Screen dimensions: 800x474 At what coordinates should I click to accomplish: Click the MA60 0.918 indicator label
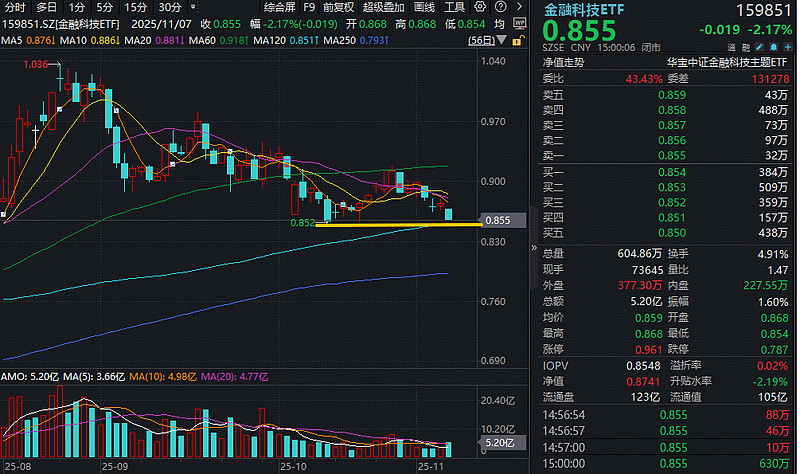pyautogui.click(x=219, y=40)
